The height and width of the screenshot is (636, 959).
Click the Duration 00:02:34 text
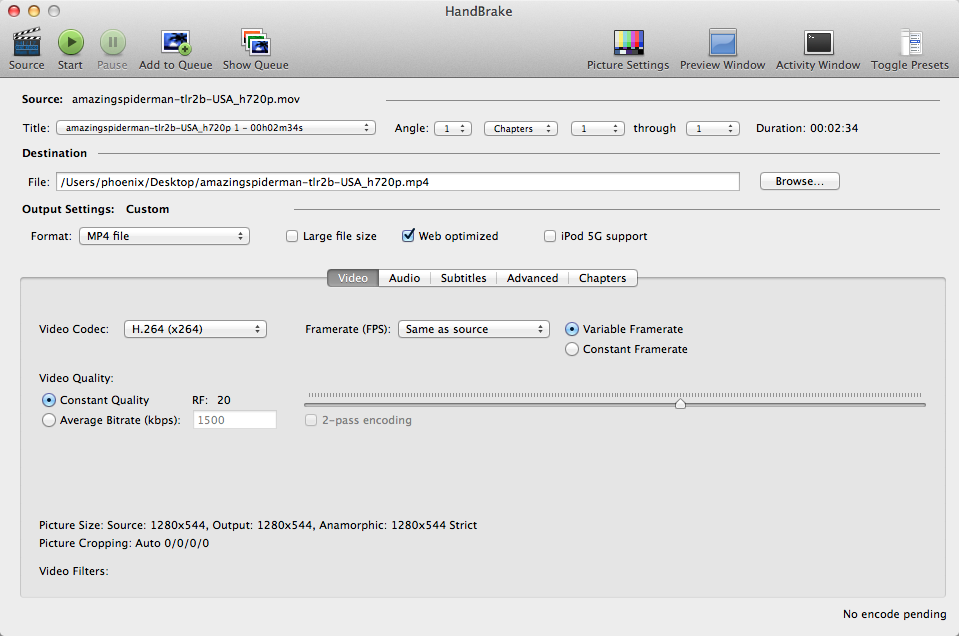(807, 128)
